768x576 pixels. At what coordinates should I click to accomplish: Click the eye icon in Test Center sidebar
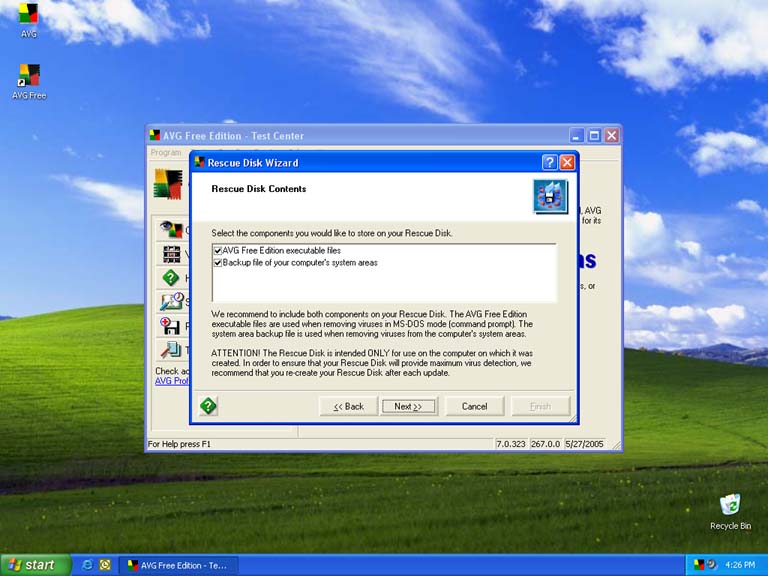tap(171, 229)
